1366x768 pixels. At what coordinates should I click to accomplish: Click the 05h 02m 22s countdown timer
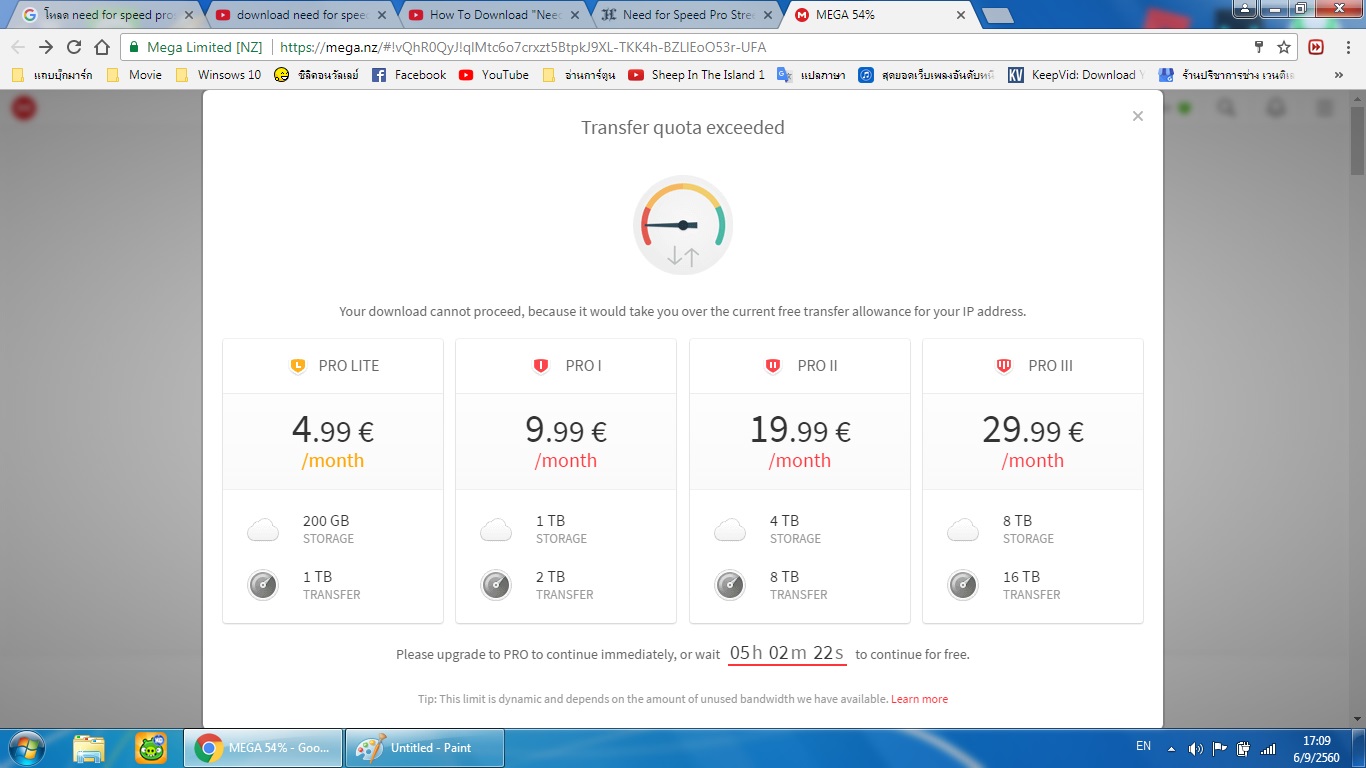(787, 653)
